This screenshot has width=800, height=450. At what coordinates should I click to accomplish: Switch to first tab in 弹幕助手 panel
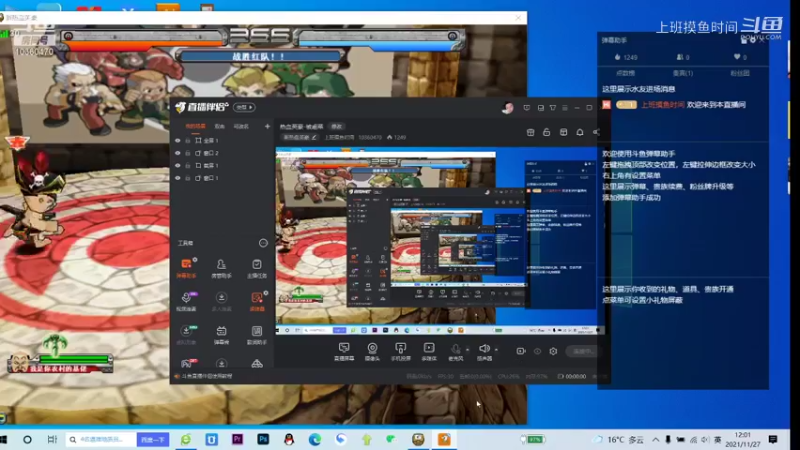626,73
